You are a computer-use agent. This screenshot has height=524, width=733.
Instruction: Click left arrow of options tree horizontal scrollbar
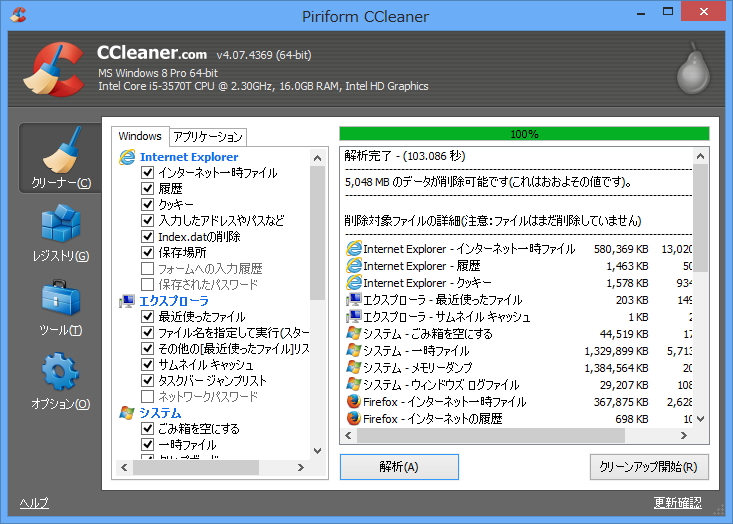point(124,467)
